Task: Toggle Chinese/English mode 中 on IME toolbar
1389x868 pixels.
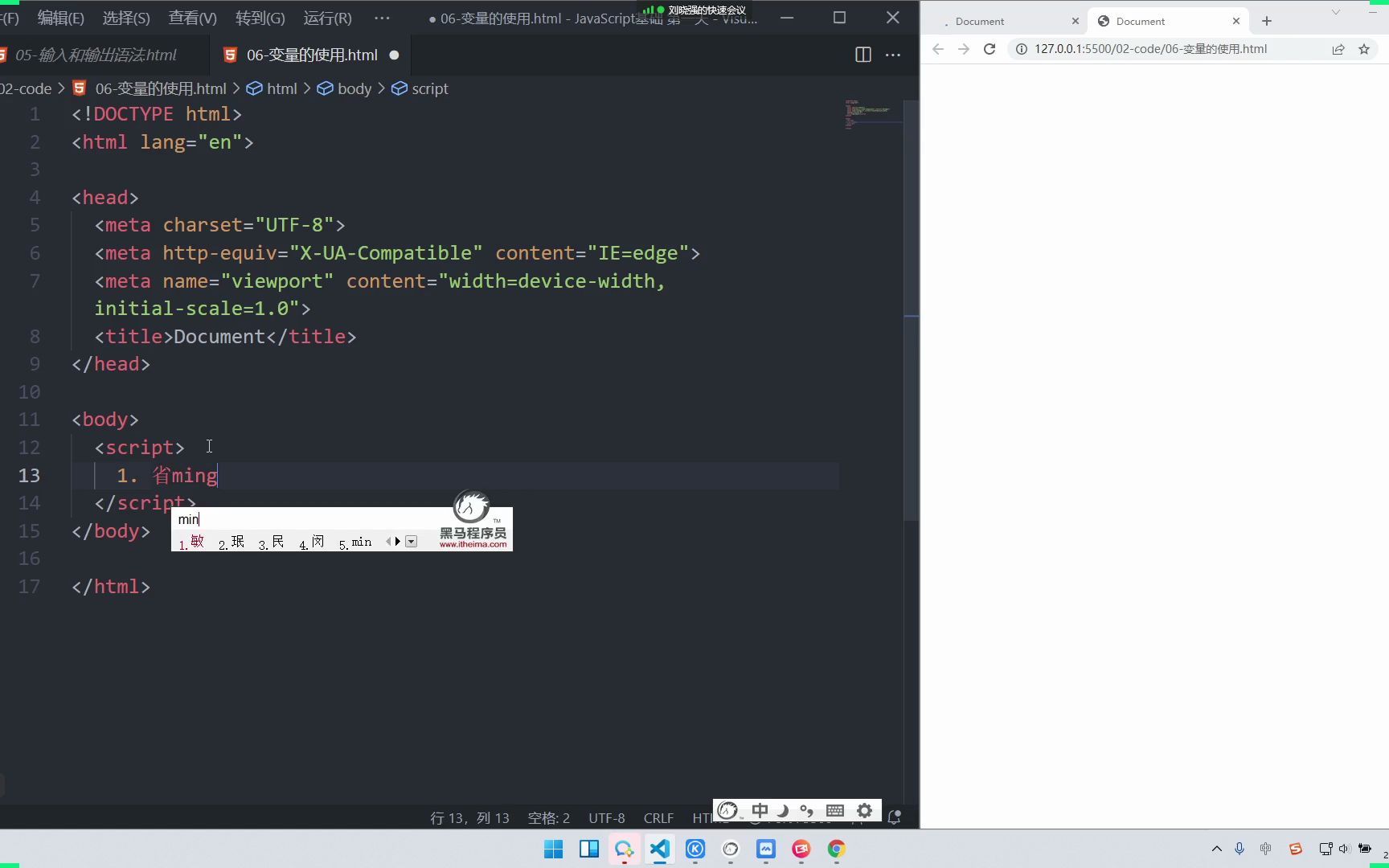Action: click(x=760, y=810)
